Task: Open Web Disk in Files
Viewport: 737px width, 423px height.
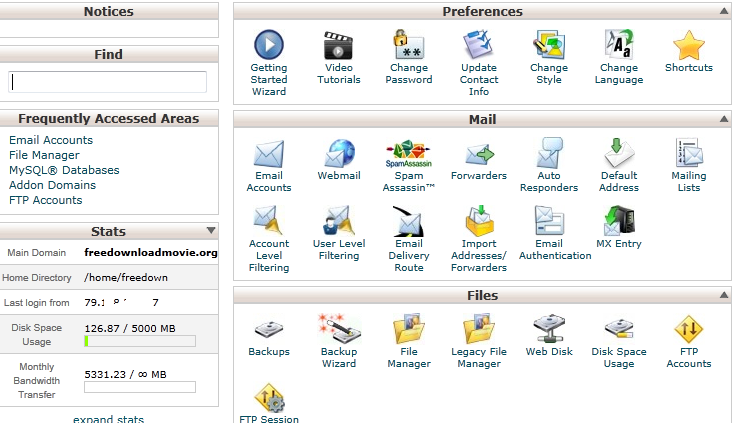Action: click(x=549, y=328)
